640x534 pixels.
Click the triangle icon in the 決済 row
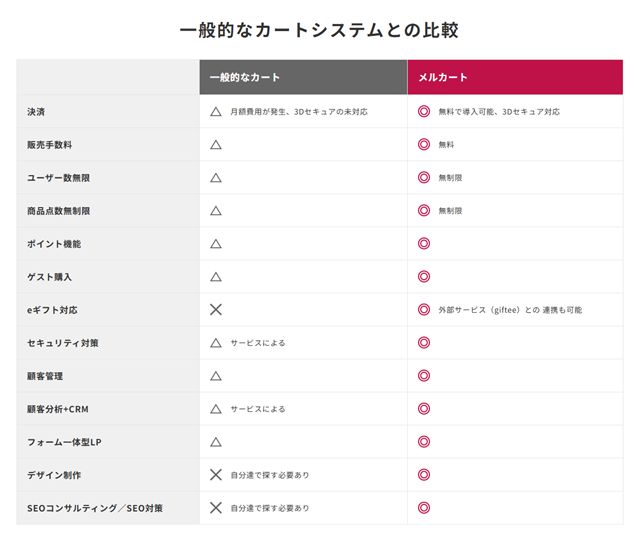(215, 112)
